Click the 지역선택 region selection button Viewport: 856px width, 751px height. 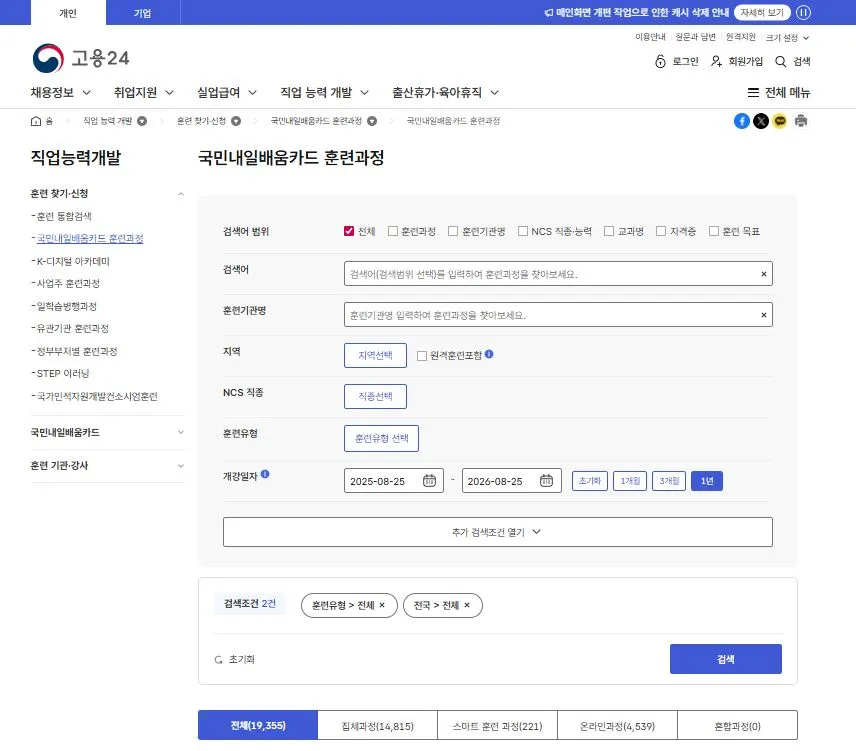point(375,353)
